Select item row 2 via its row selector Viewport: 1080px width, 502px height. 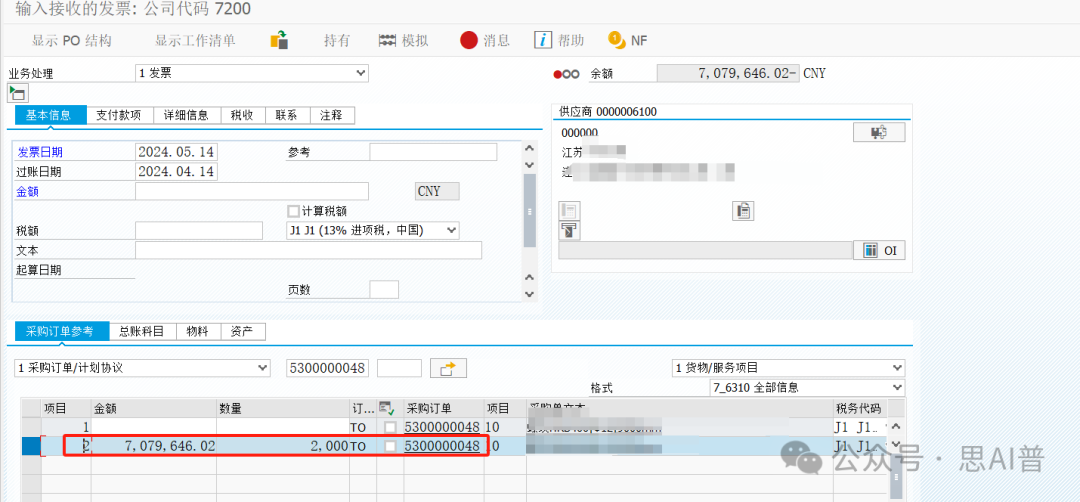pos(30,446)
